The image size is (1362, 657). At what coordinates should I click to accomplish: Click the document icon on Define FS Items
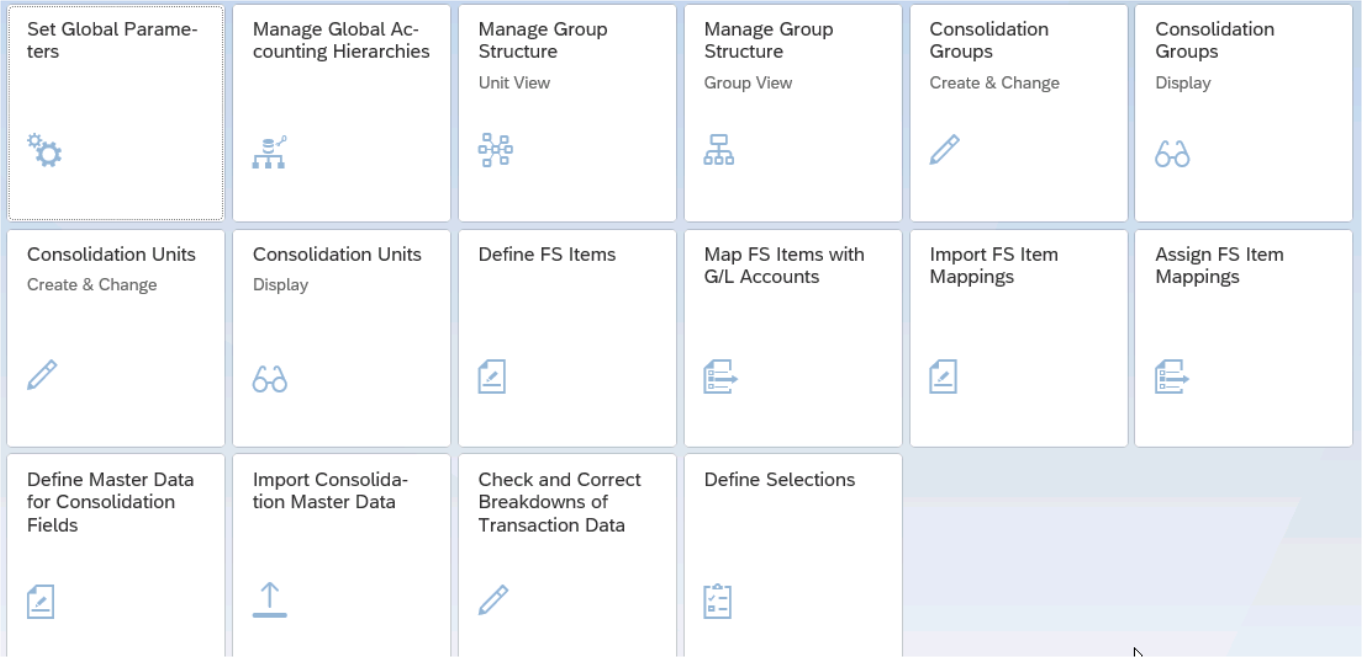click(492, 377)
